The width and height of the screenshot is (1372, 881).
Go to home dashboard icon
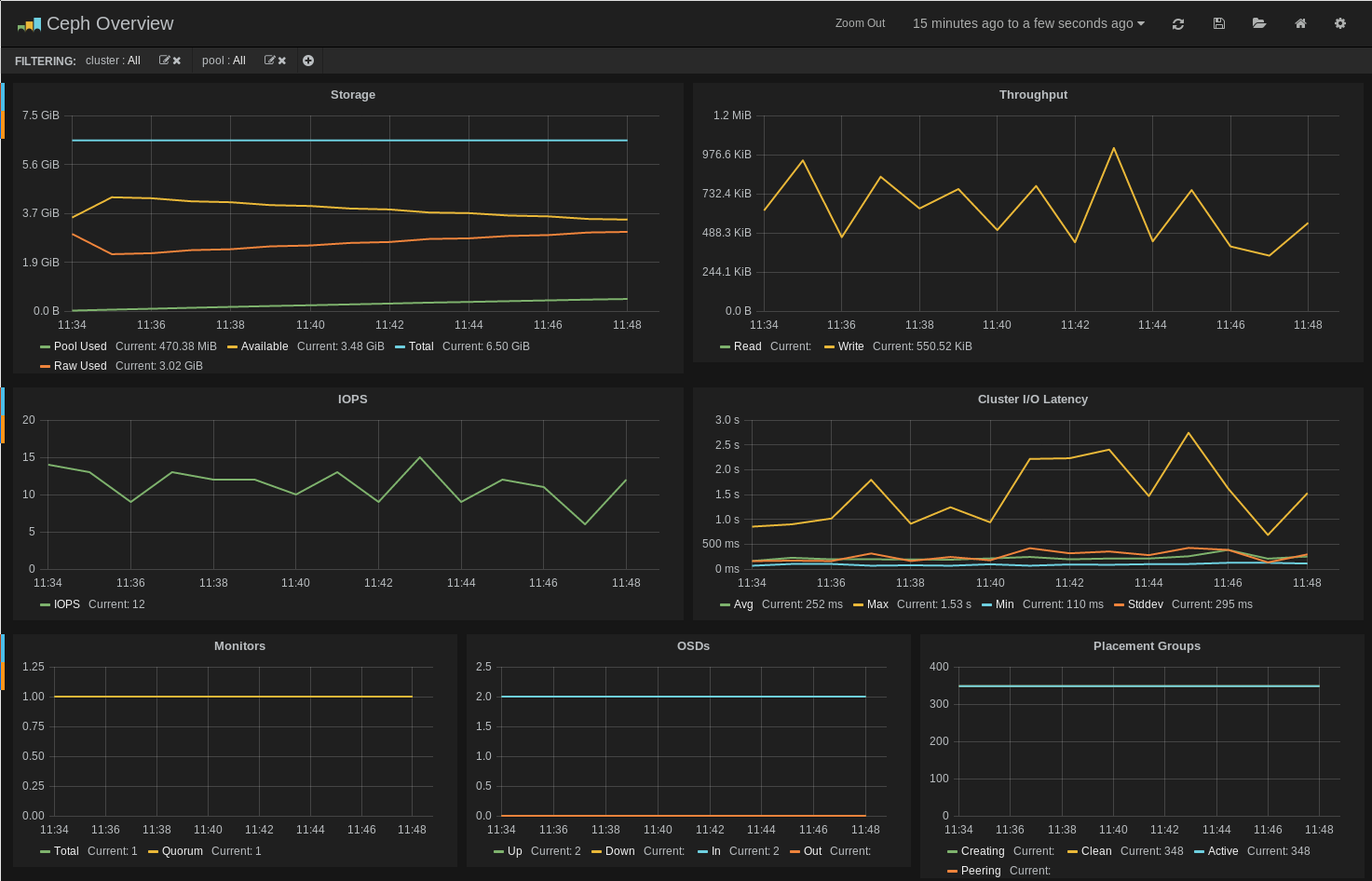[x=1300, y=23]
